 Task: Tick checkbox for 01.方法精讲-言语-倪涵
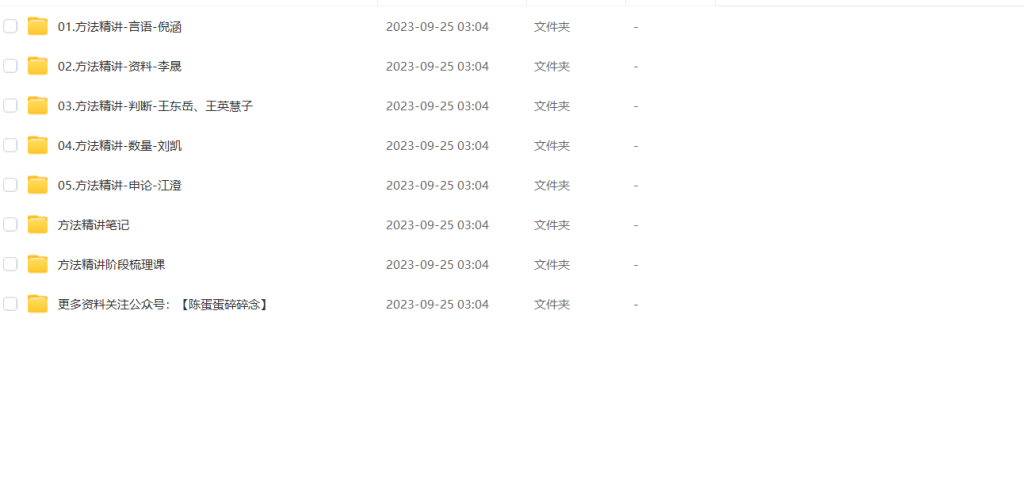10,26
